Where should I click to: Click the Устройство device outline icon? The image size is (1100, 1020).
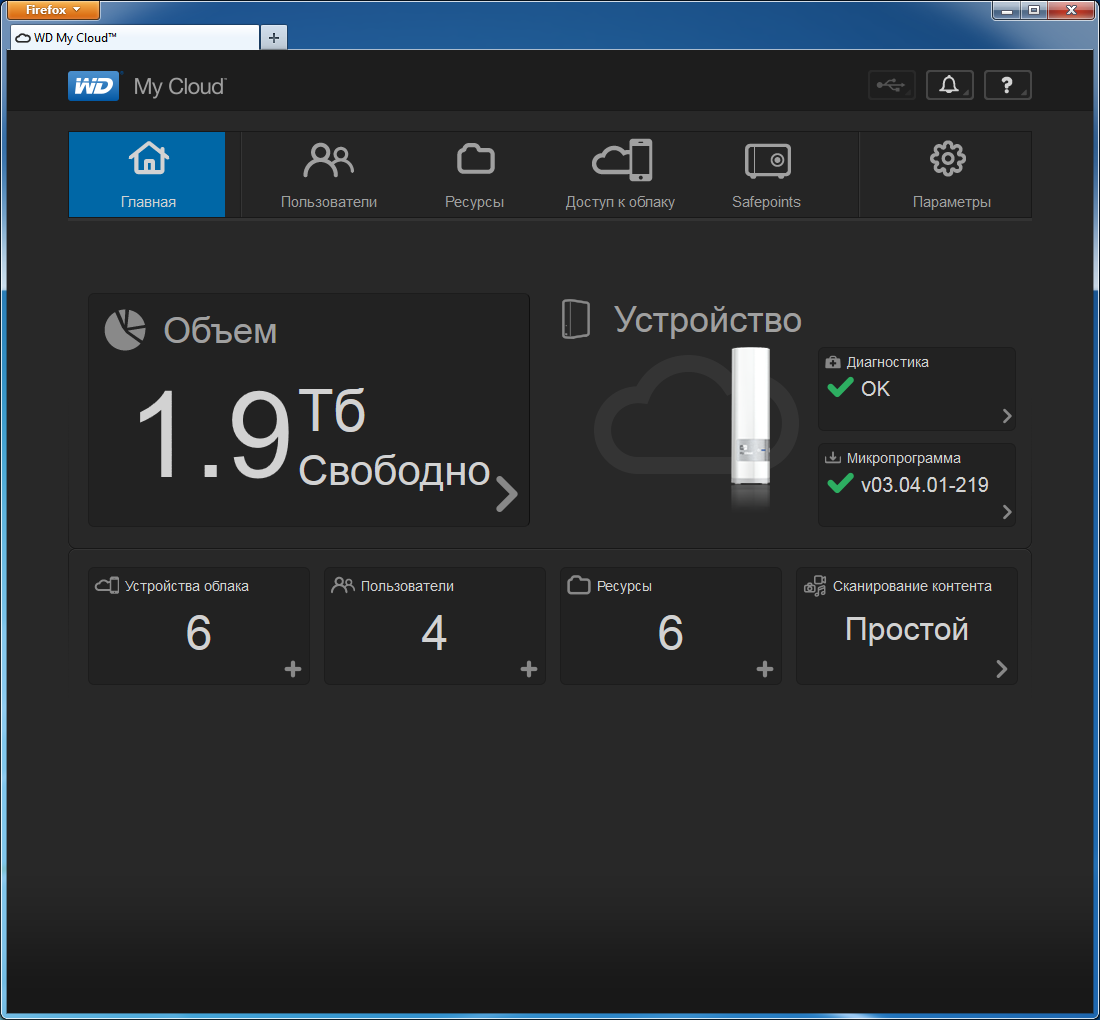tap(576, 319)
